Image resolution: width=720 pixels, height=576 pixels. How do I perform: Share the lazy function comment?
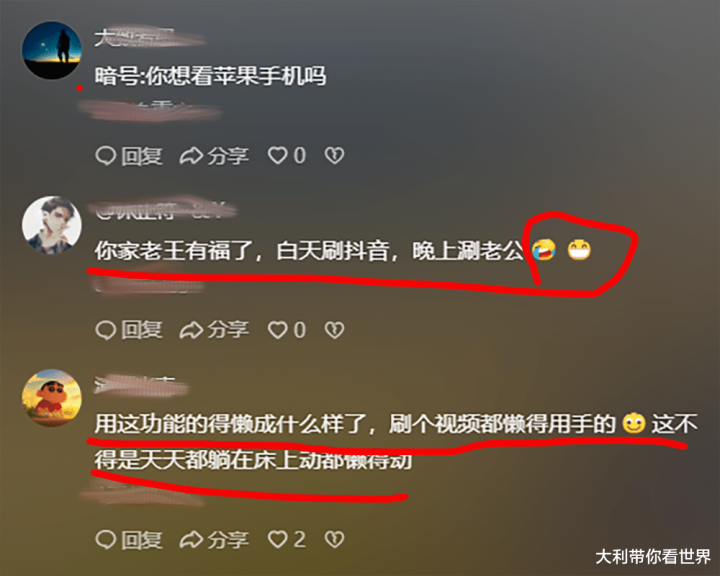[214, 539]
